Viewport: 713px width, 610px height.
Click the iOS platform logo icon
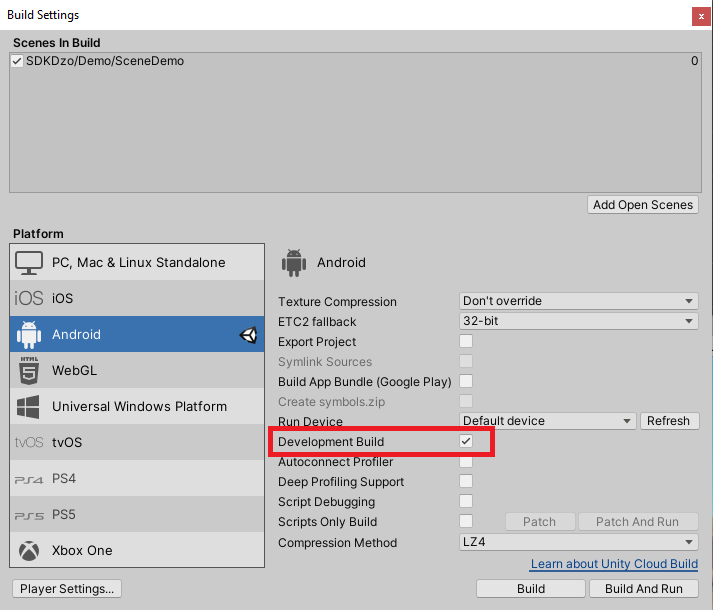[29, 298]
